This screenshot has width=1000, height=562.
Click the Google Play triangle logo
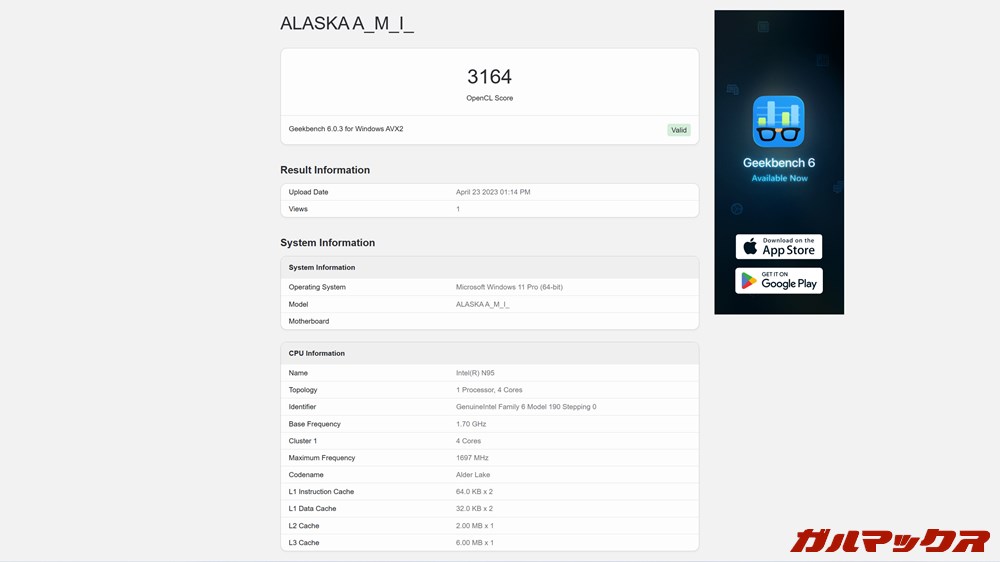click(x=749, y=281)
